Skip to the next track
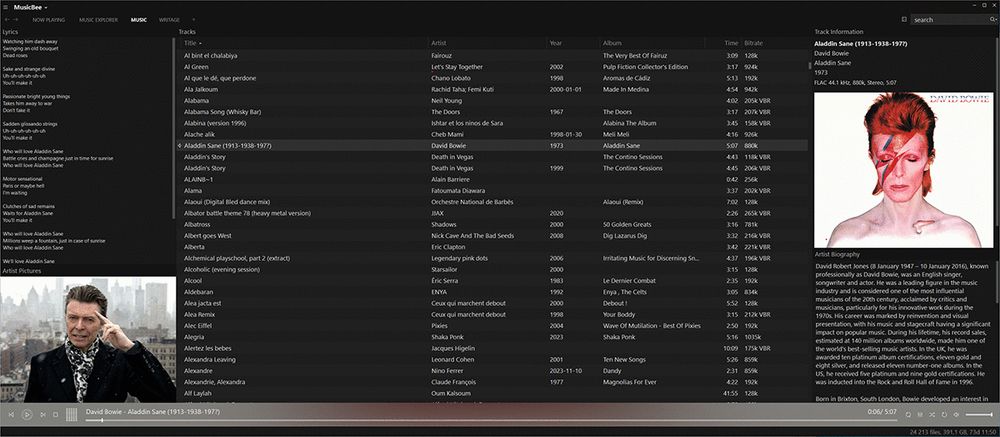The height and width of the screenshot is (437, 1000). click(x=43, y=415)
